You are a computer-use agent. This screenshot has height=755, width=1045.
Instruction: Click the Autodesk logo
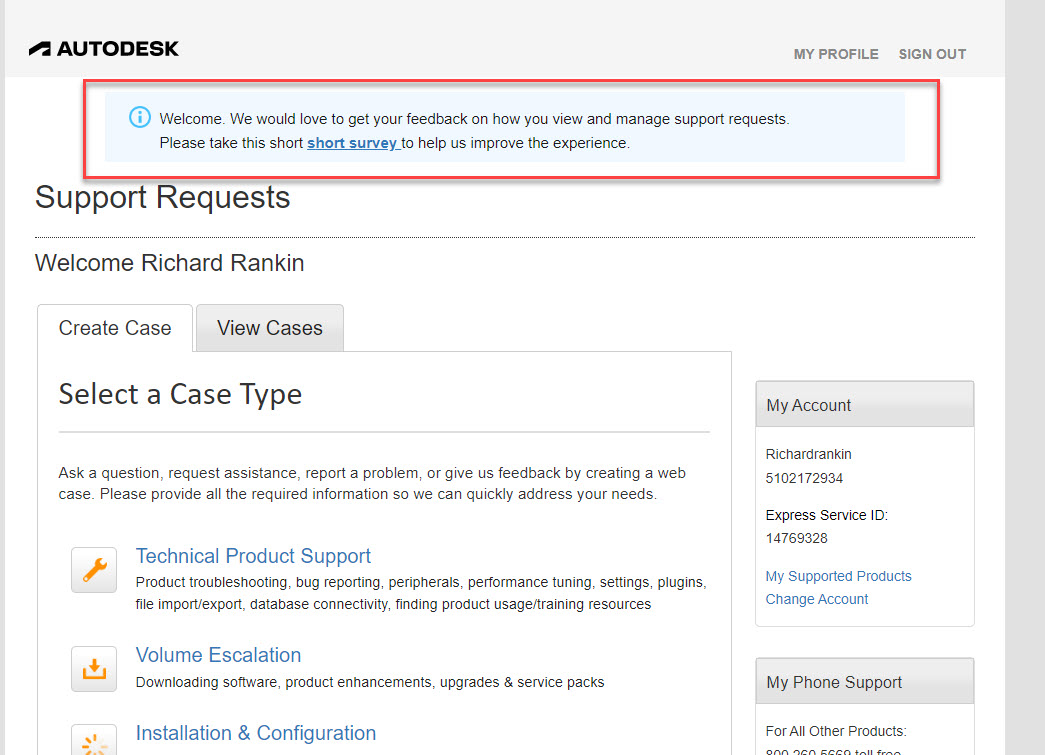pyautogui.click(x=104, y=47)
